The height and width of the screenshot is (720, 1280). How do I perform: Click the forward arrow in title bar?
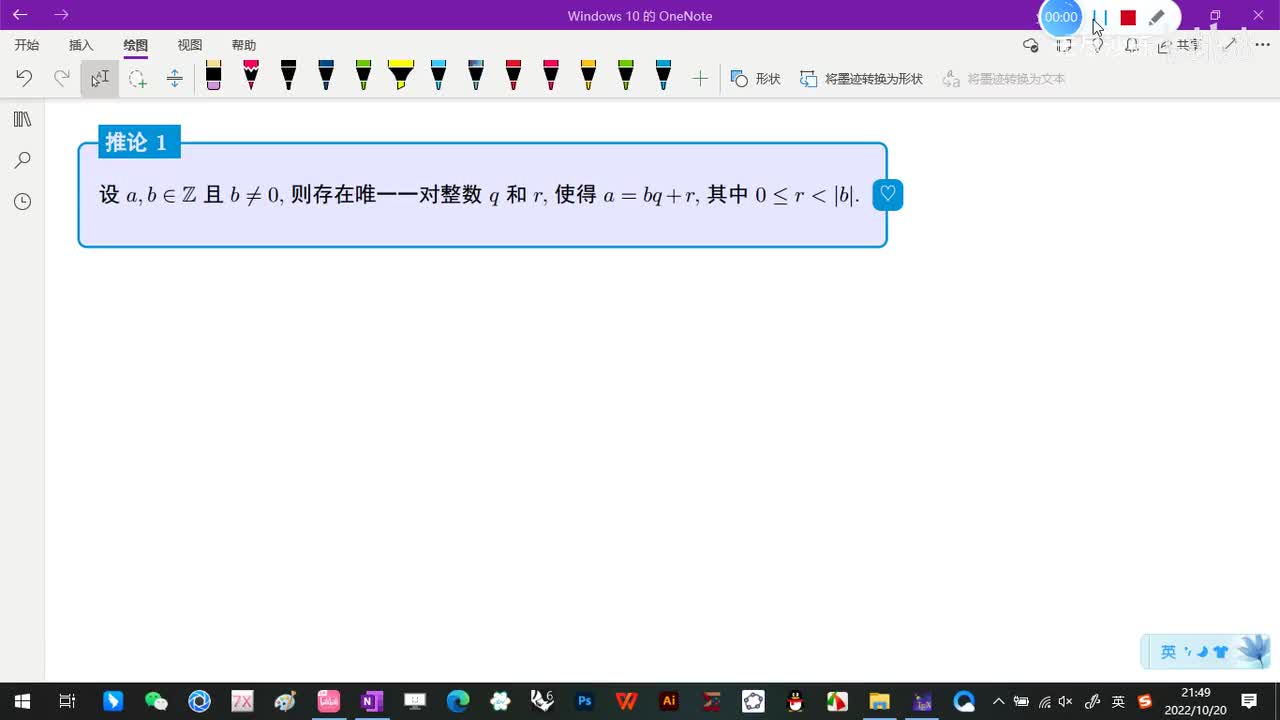[61, 15]
